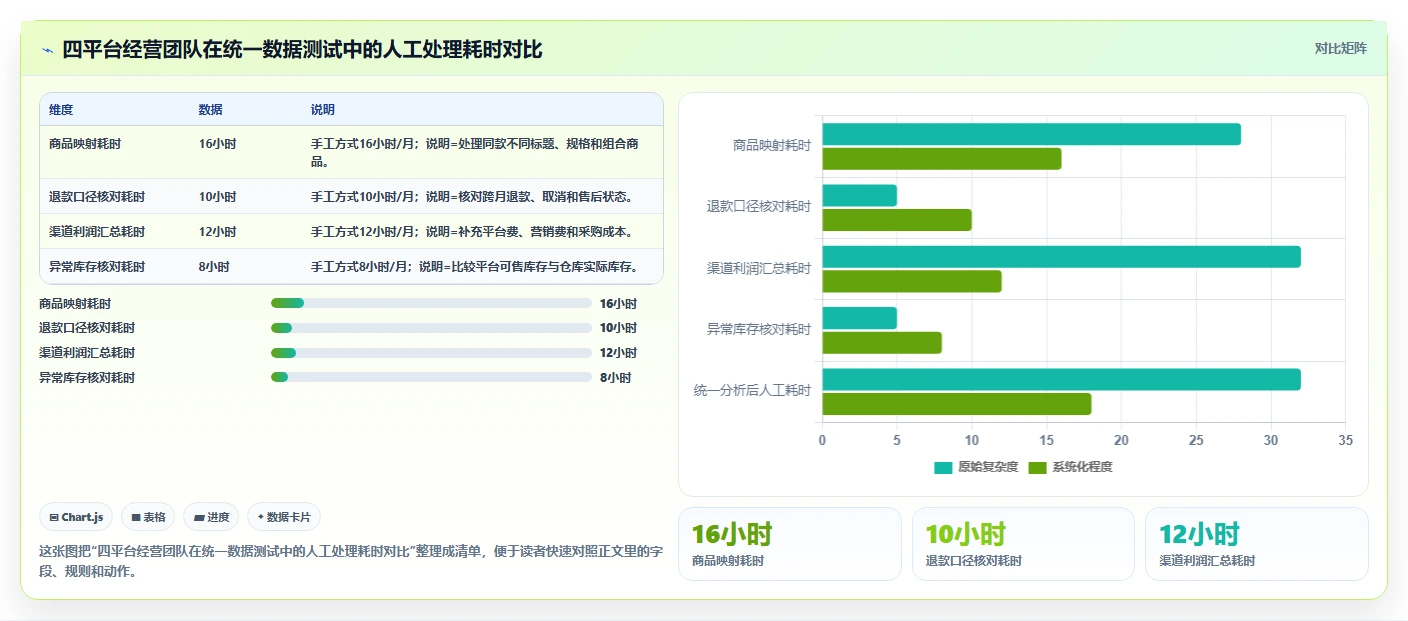
Task: Click green bar for 商品映射耗时 in chart
Action: pyautogui.click(x=942, y=159)
